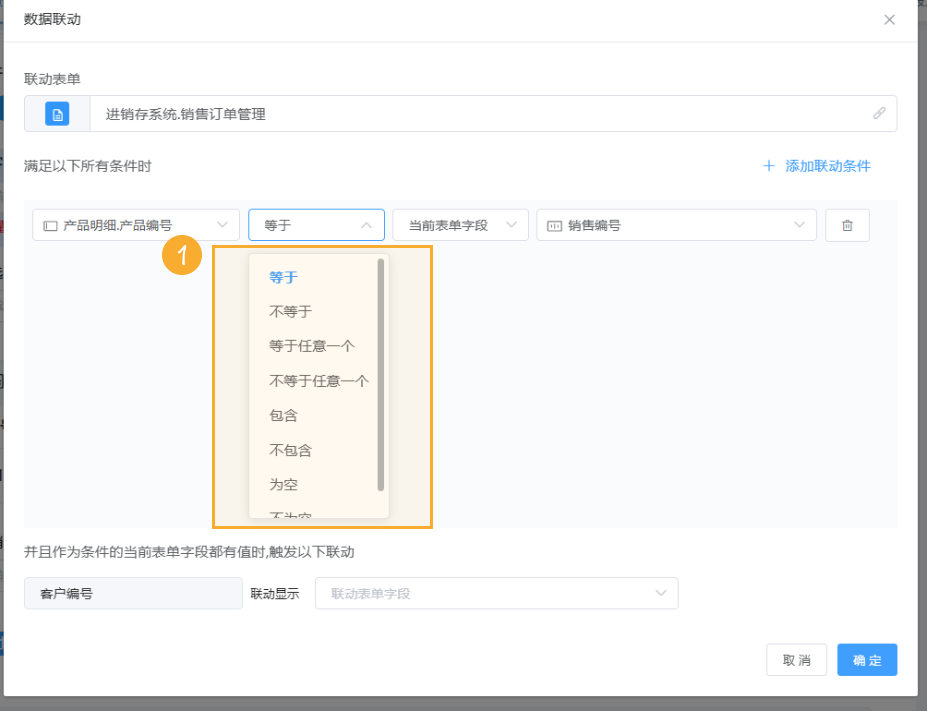Click the blue form document icon
This screenshot has width=927, height=711.
tap(56, 113)
